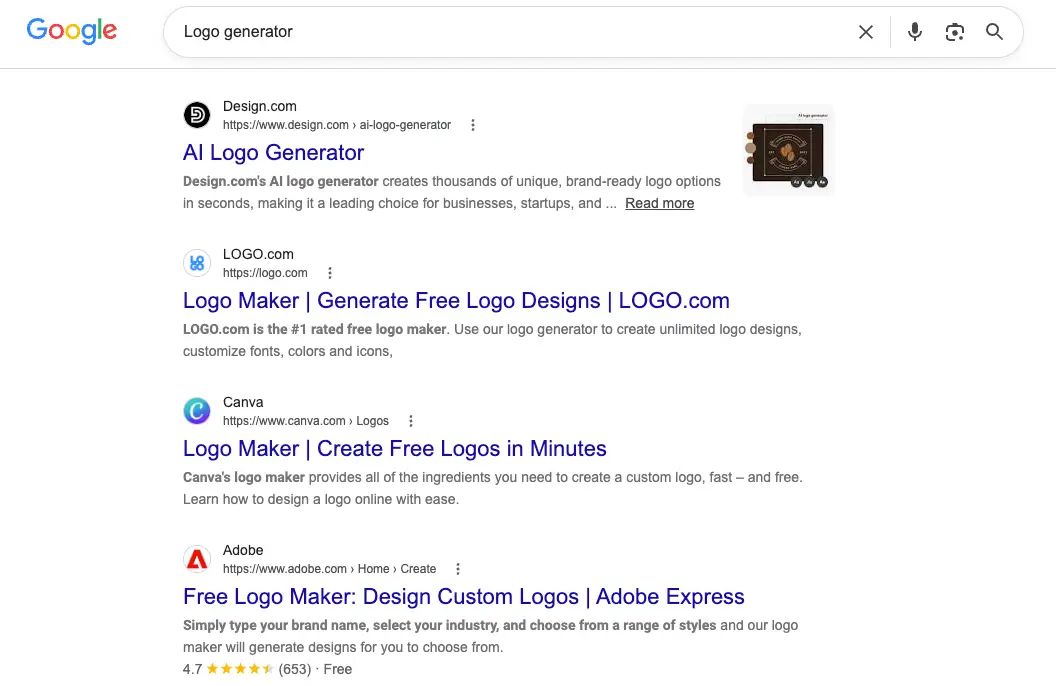The width and height of the screenshot is (1056, 686).
Task: Open more options for Canva result
Action: [411, 421]
